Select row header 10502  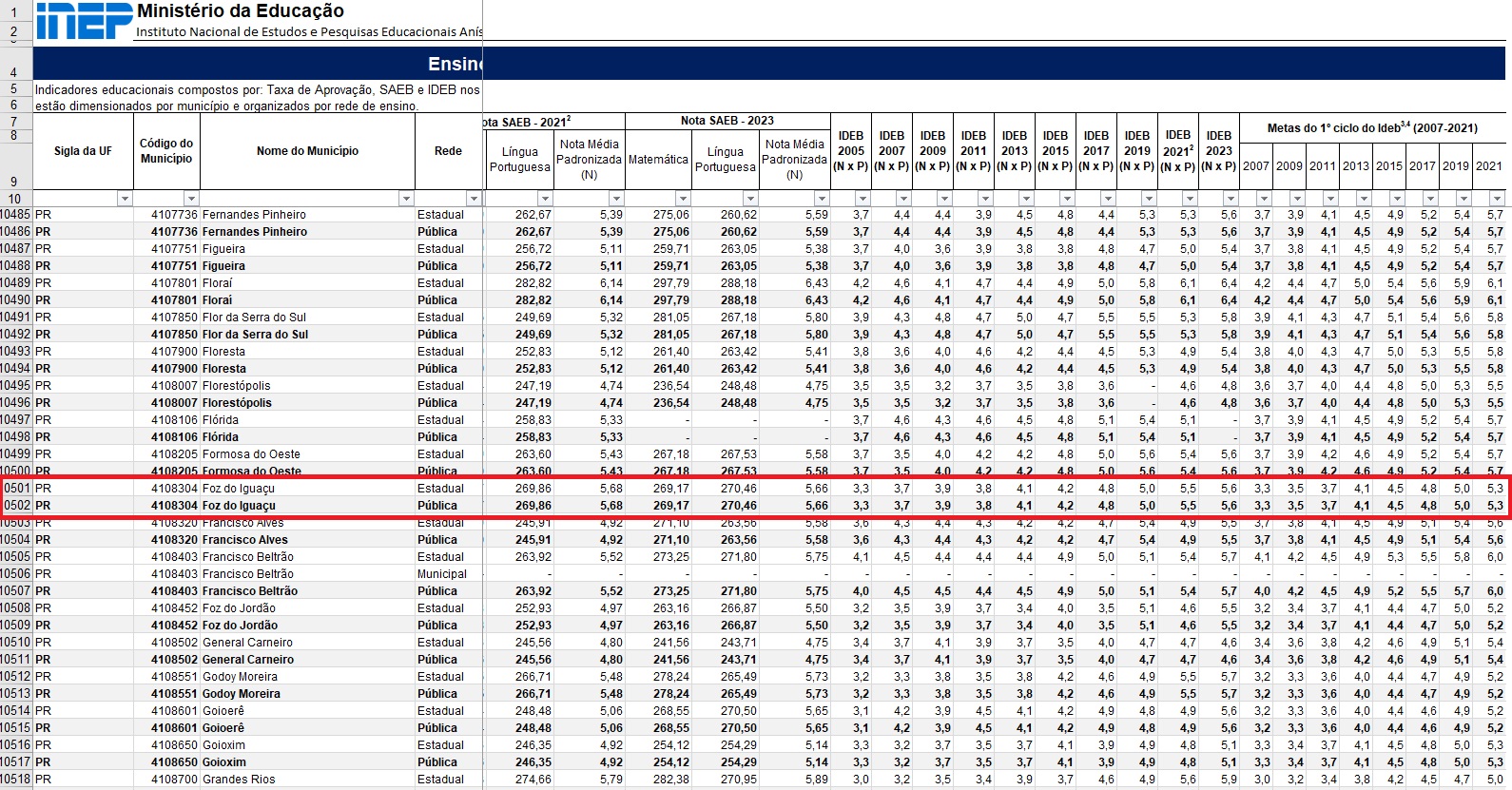[16, 506]
